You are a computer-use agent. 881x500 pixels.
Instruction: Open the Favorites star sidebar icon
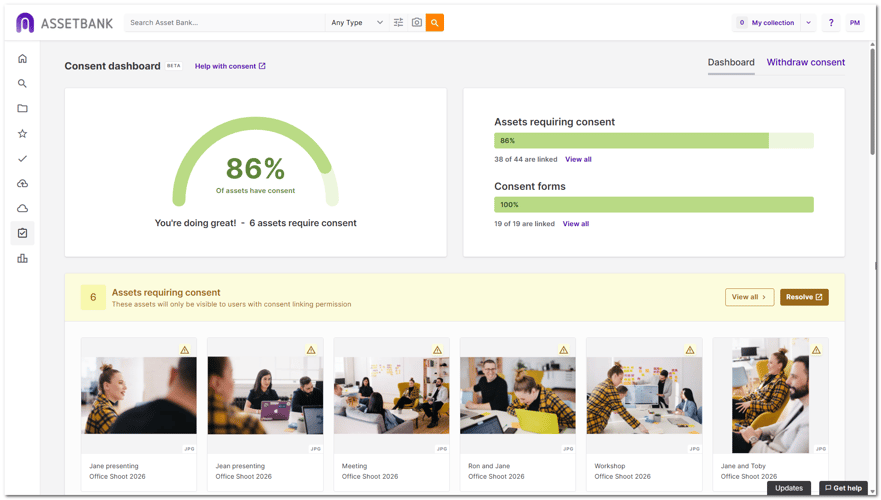click(22, 134)
